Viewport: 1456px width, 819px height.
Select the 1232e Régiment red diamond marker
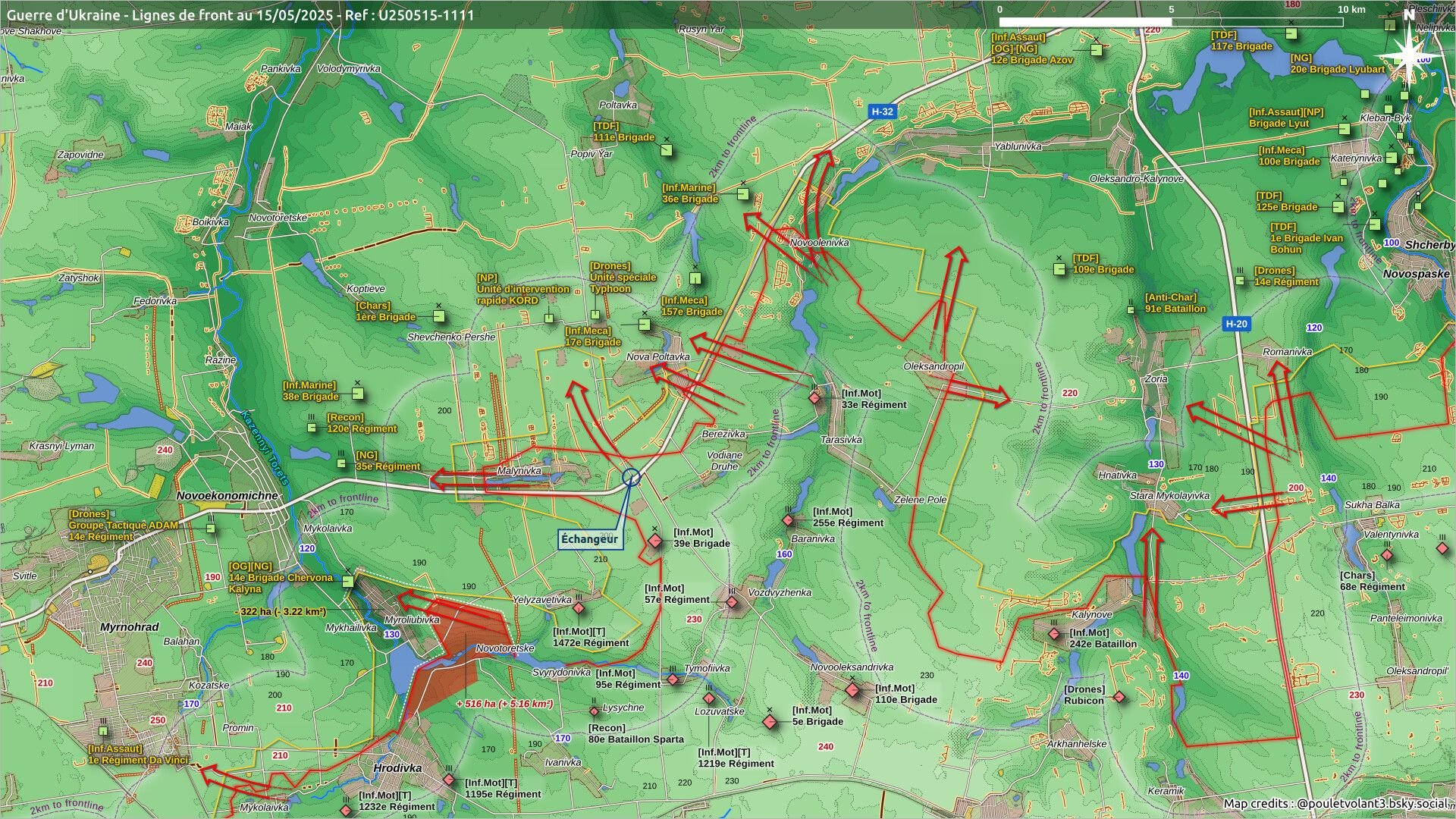[x=346, y=810]
